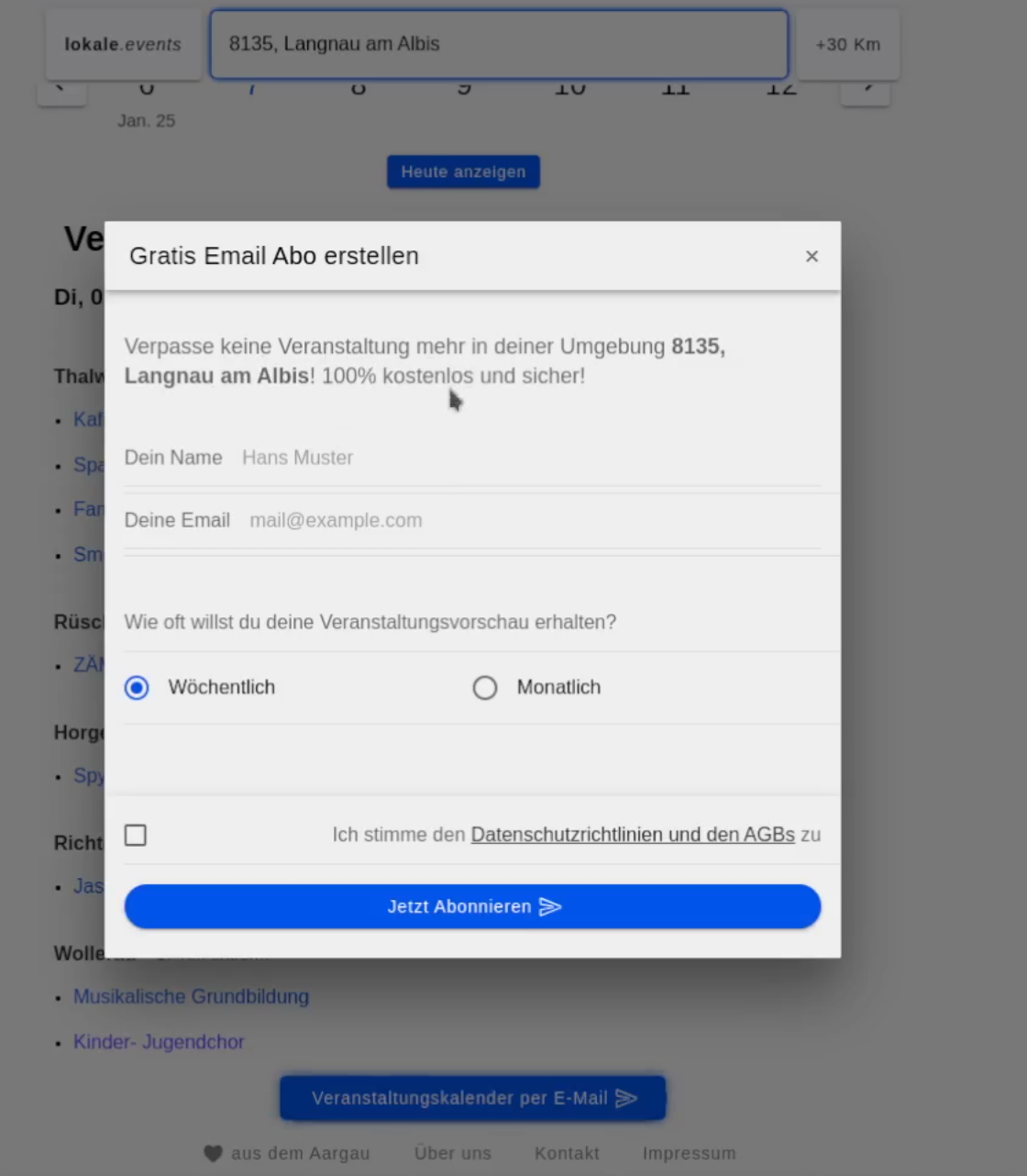Open the +30 Km radius selector

click(847, 45)
